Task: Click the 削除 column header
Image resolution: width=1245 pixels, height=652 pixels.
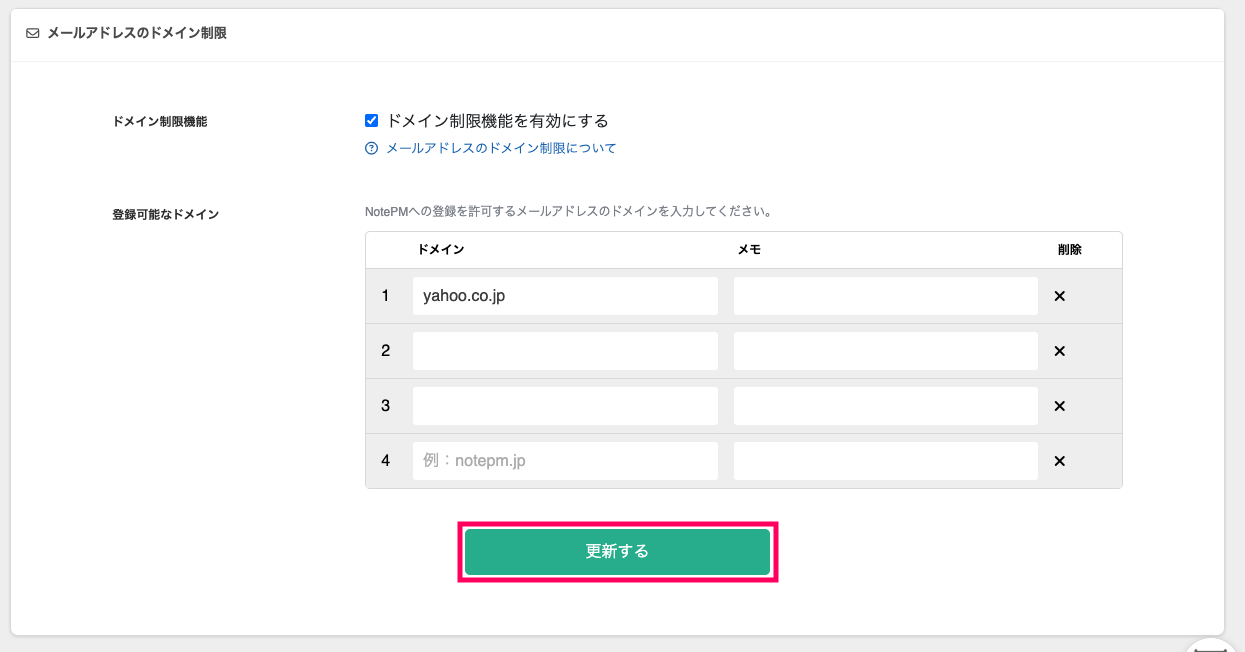Action: click(x=1069, y=250)
